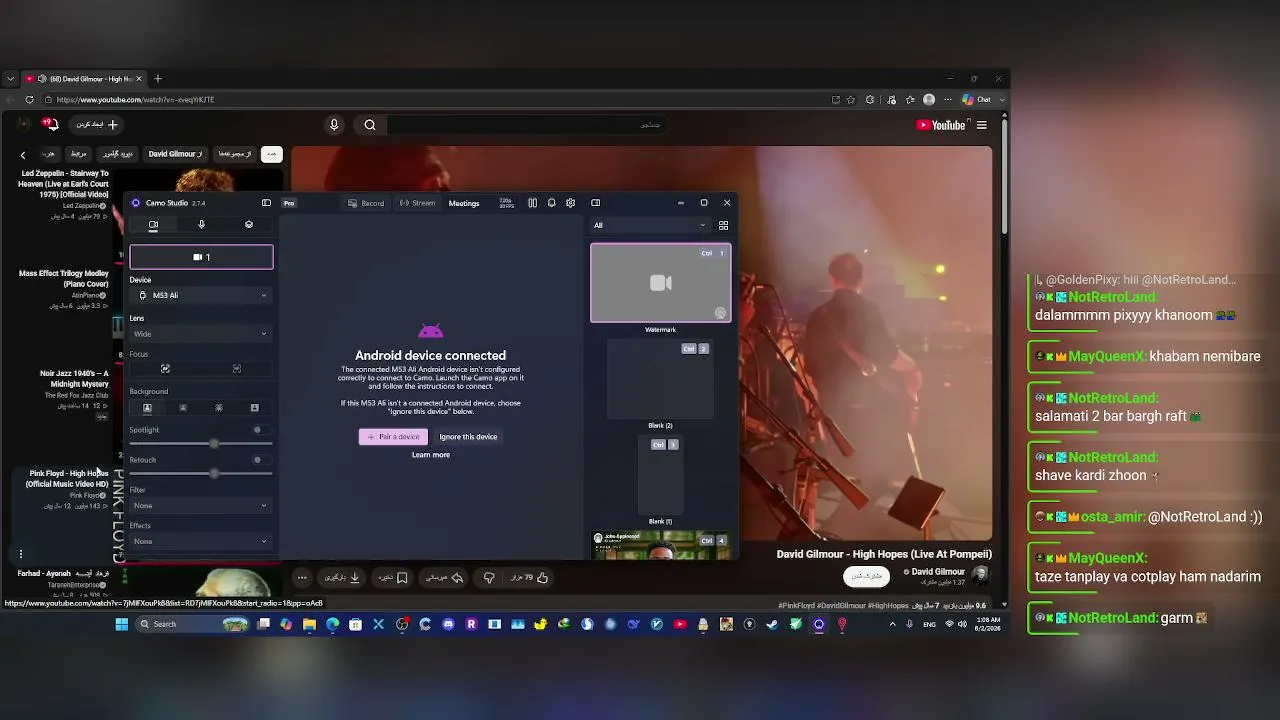Viewport: 1280px width, 720px height.
Task: Open the browser tab list chevron
Action: click(x=10, y=79)
